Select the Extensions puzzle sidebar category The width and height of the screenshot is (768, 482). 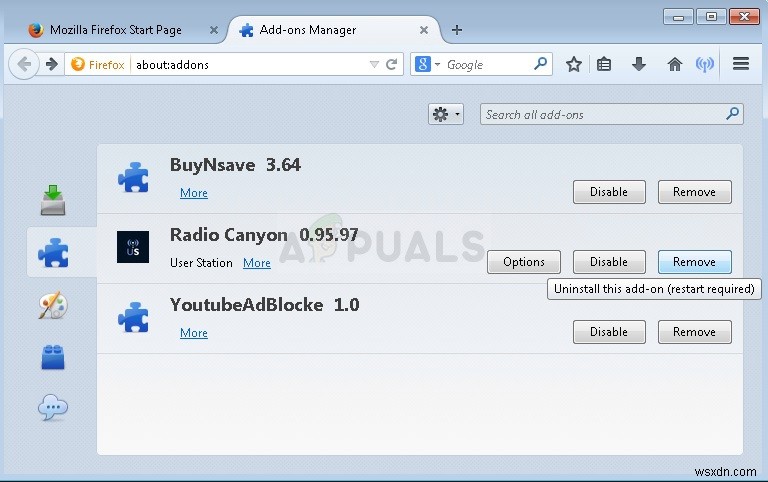(53, 253)
